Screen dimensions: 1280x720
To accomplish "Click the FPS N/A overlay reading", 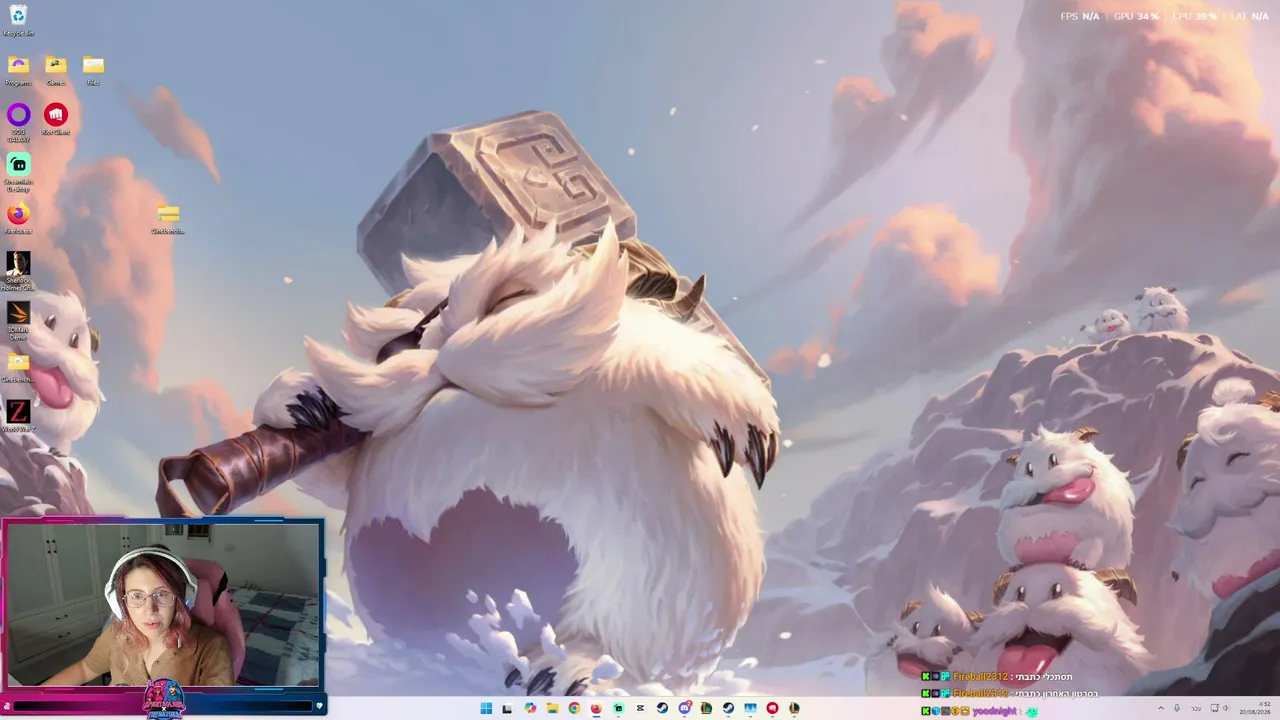I will pos(1080,16).
